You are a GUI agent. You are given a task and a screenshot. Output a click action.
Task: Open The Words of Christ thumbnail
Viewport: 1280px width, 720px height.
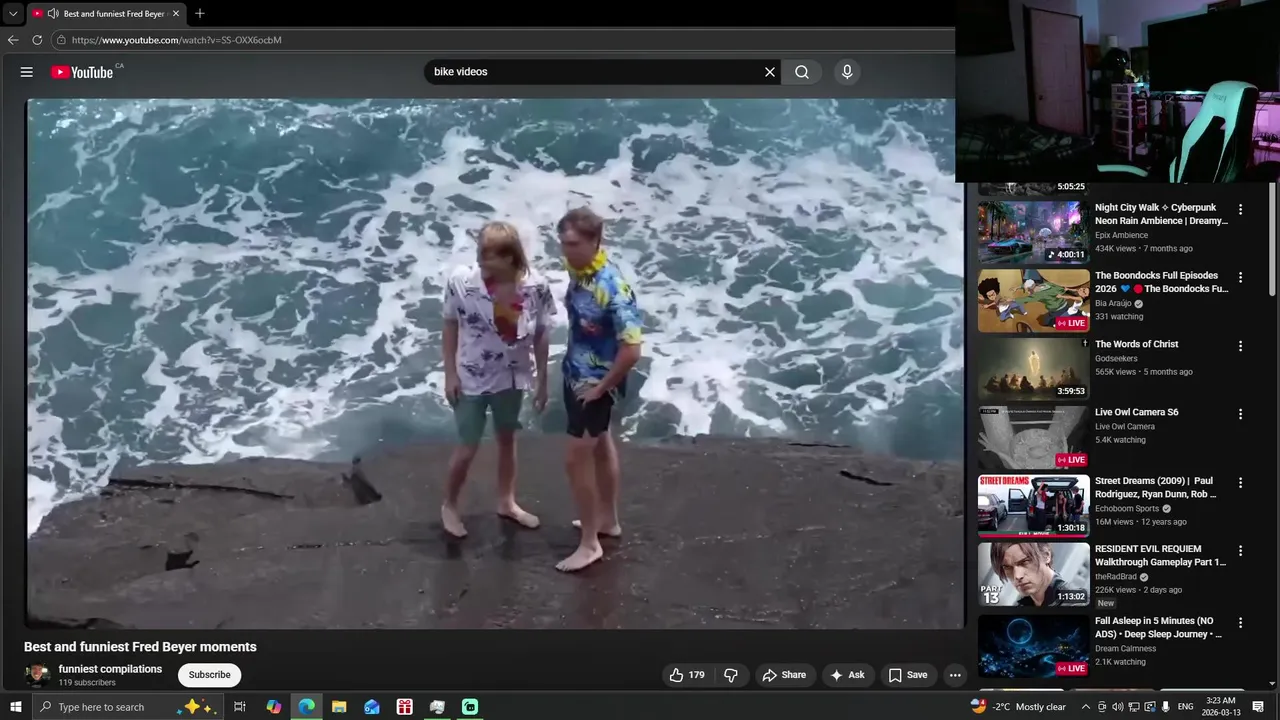pyautogui.click(x=1034, y=369)
